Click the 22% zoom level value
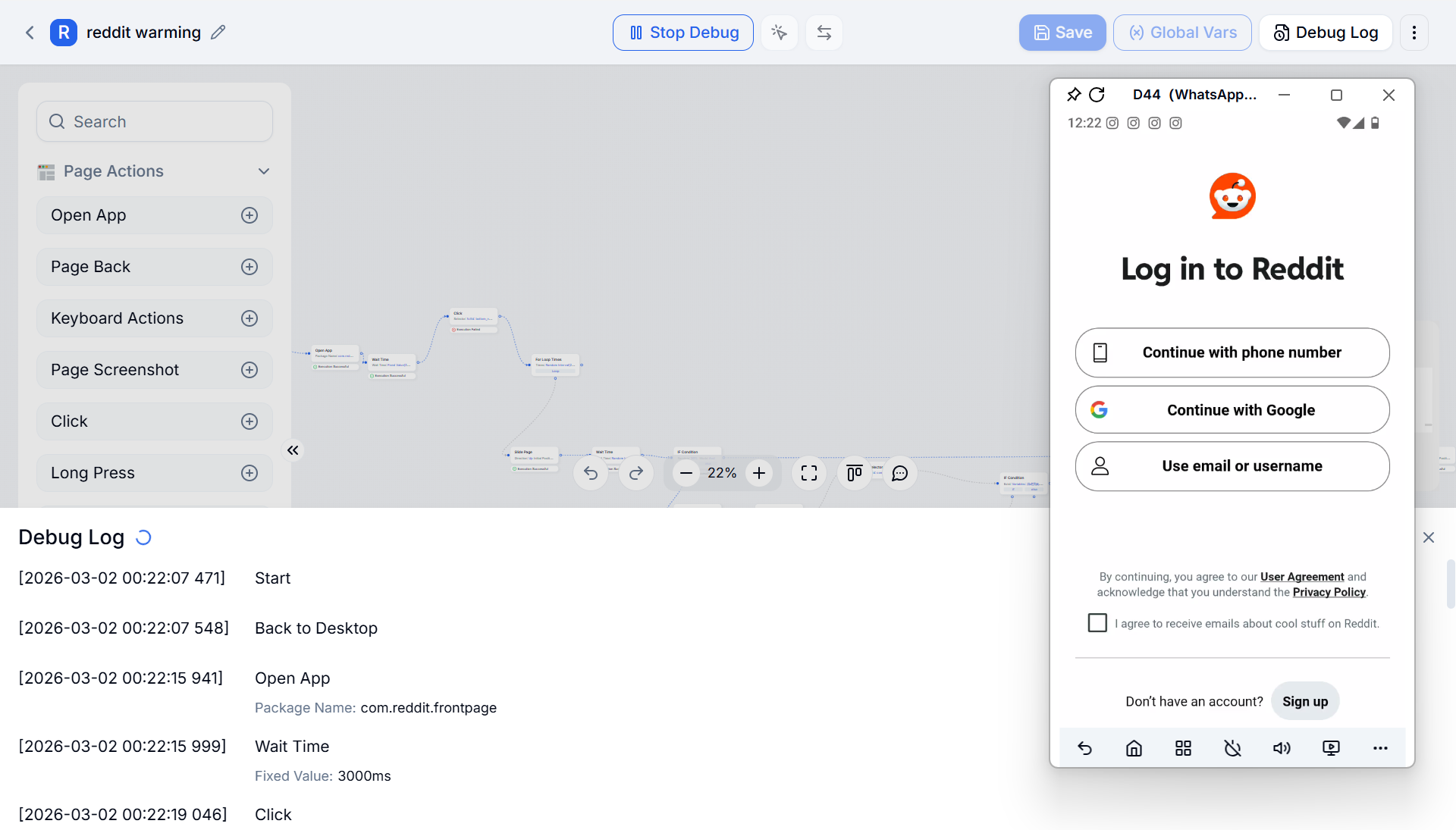The height and width of the screenshot is (830, 1456). coord(722,473)
